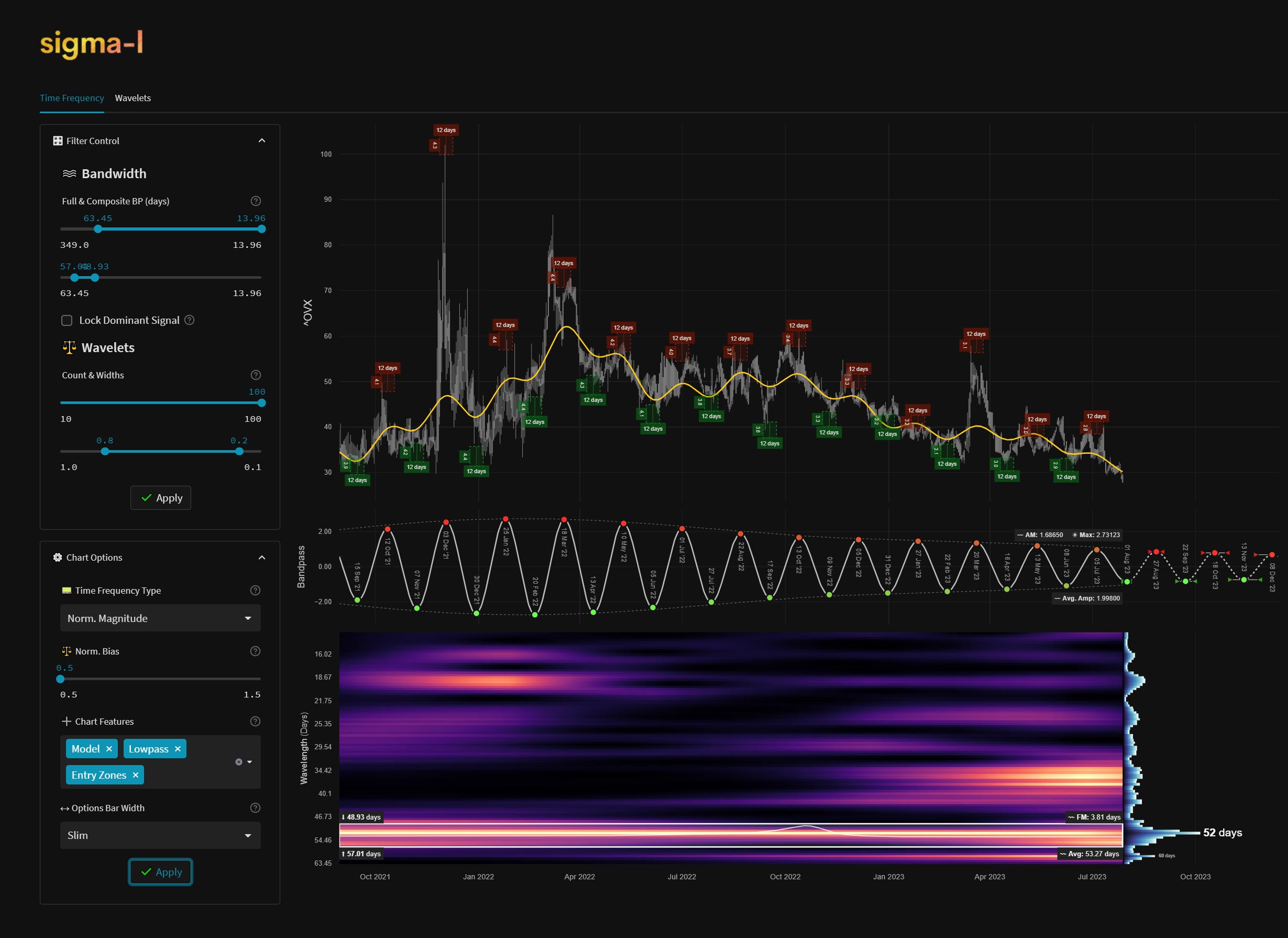Click help icon next to Lock Dominant Signal
This screenshot has height=938, width=1288.
click(x=190, y=320)
